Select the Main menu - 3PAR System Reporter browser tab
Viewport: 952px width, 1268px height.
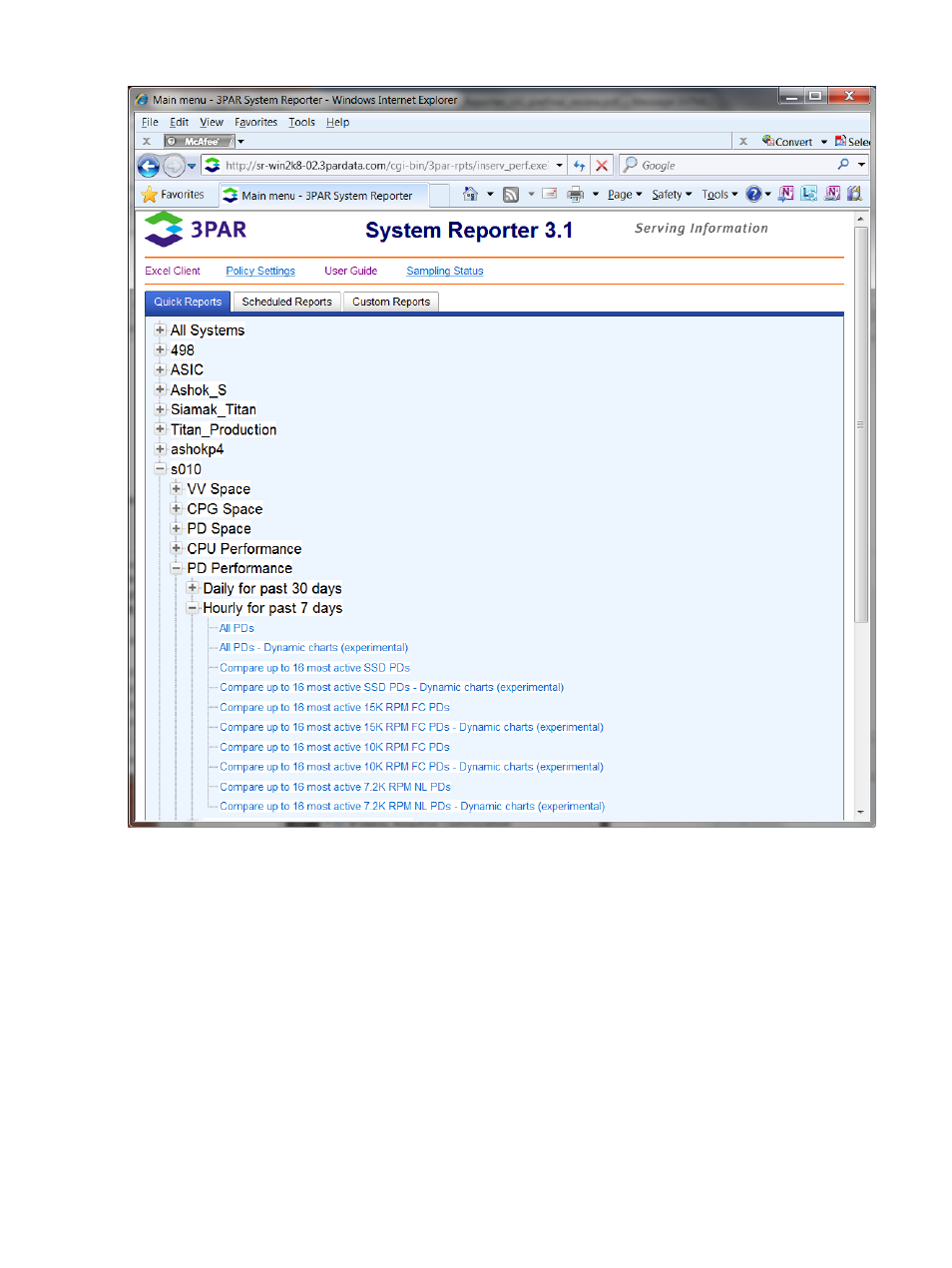(326, 196)
